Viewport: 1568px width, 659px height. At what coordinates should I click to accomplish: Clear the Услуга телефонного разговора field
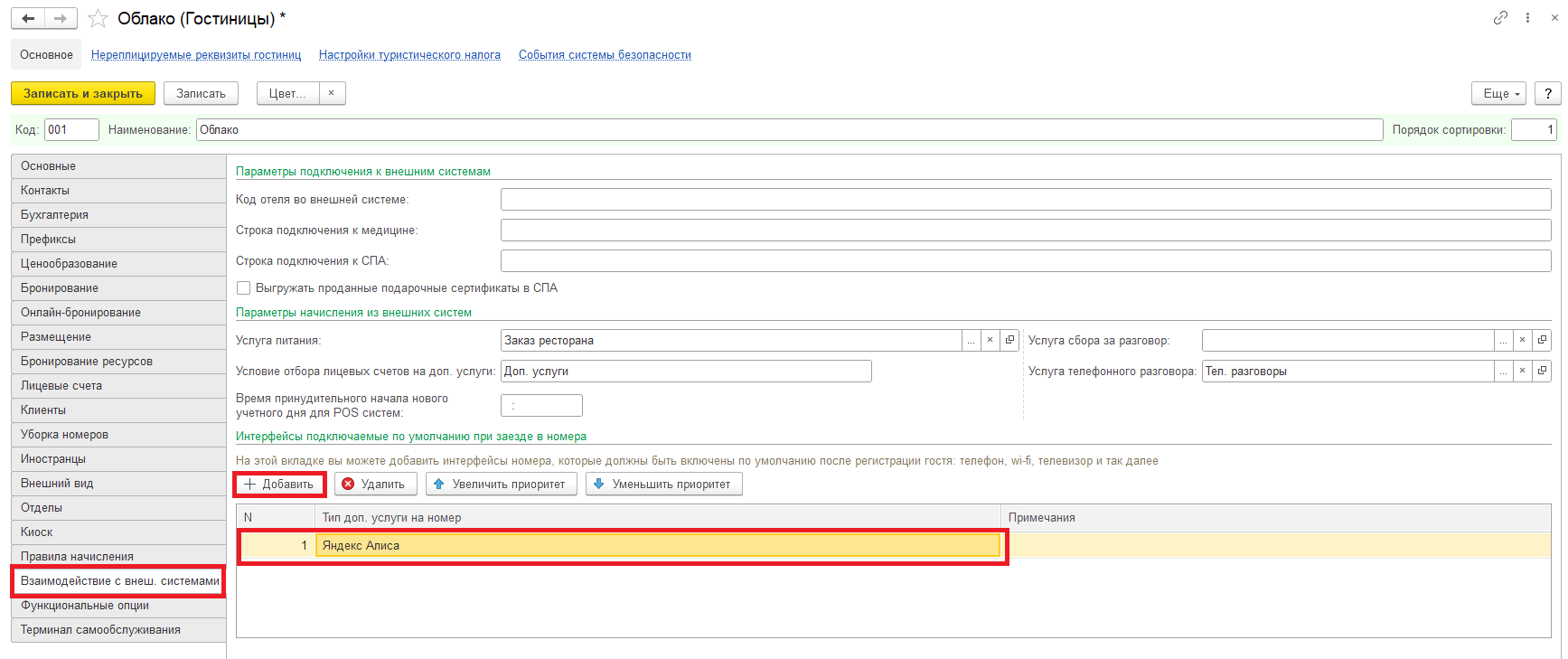click(1522, 372)
